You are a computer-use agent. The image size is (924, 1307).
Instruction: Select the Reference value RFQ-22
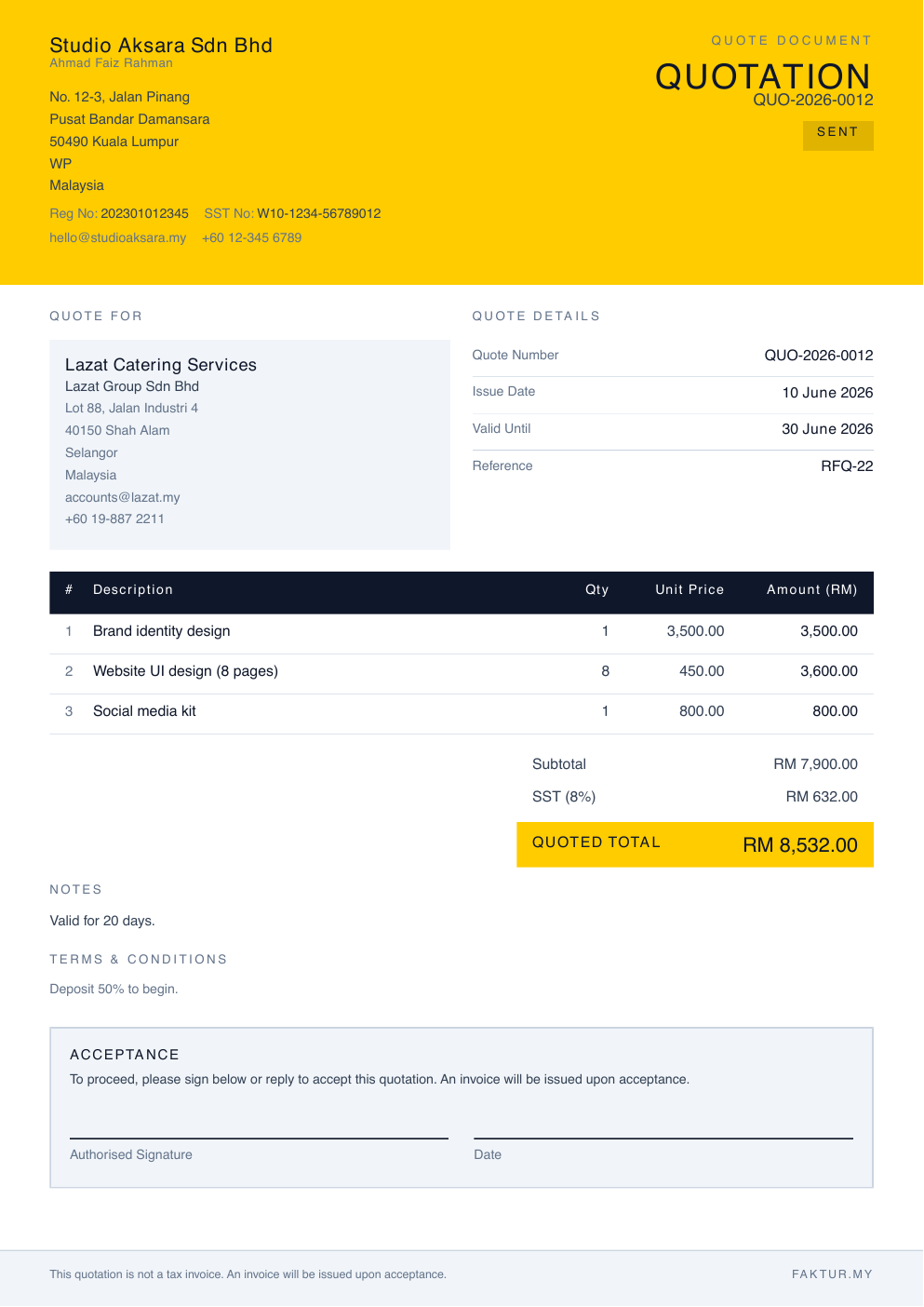pos(847,465)
